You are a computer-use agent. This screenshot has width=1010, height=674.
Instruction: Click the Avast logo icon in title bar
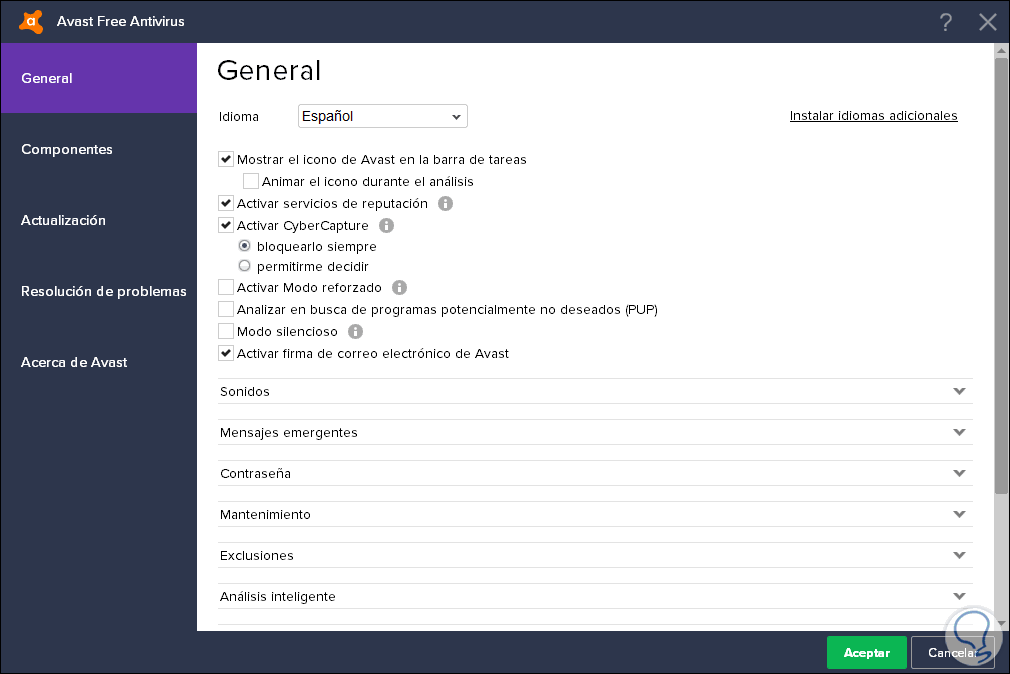(31, 21)
